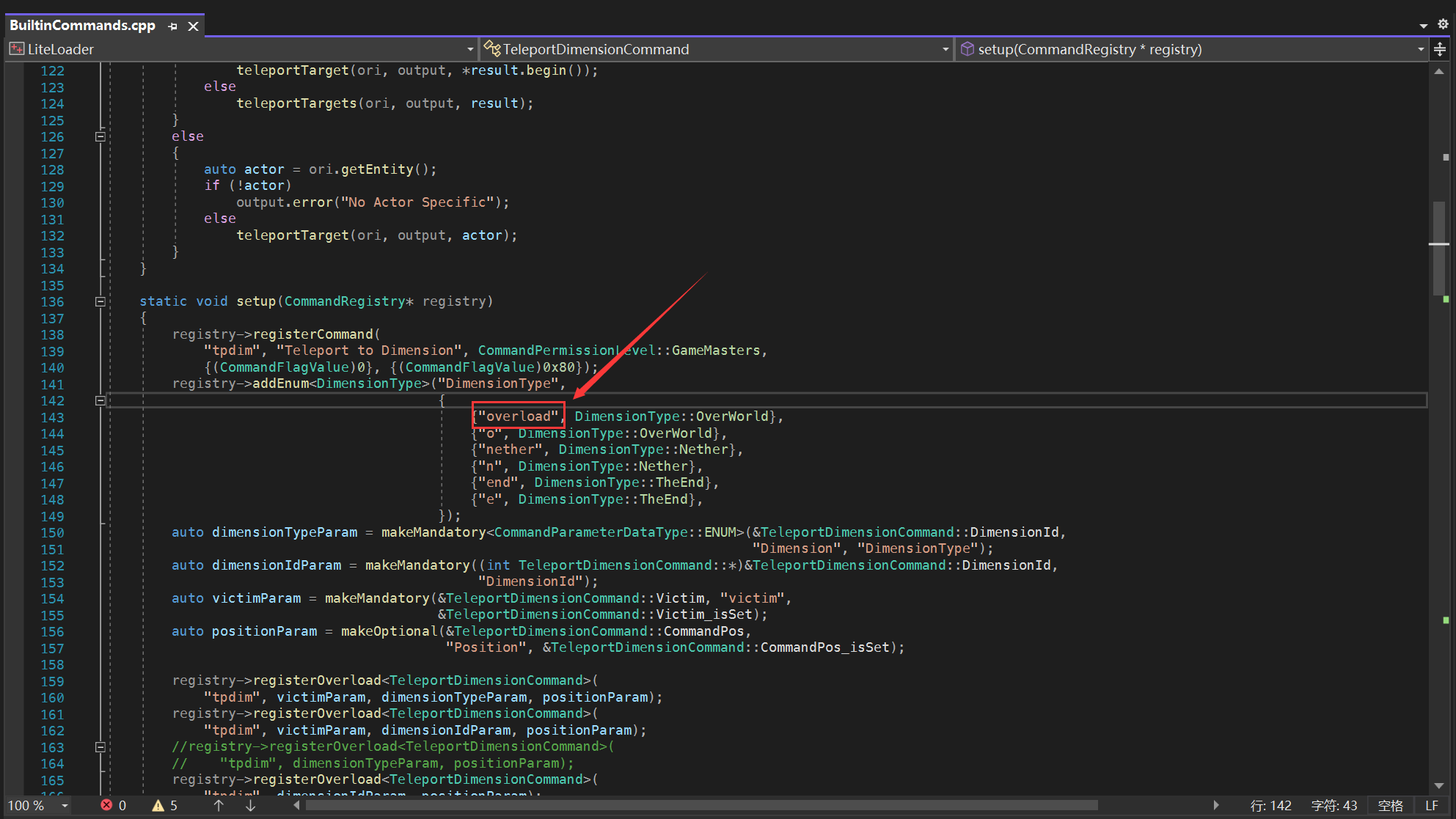Activate the split editor icon near navigation bar
1456x819 pixels.
[x=1440, y=49]
